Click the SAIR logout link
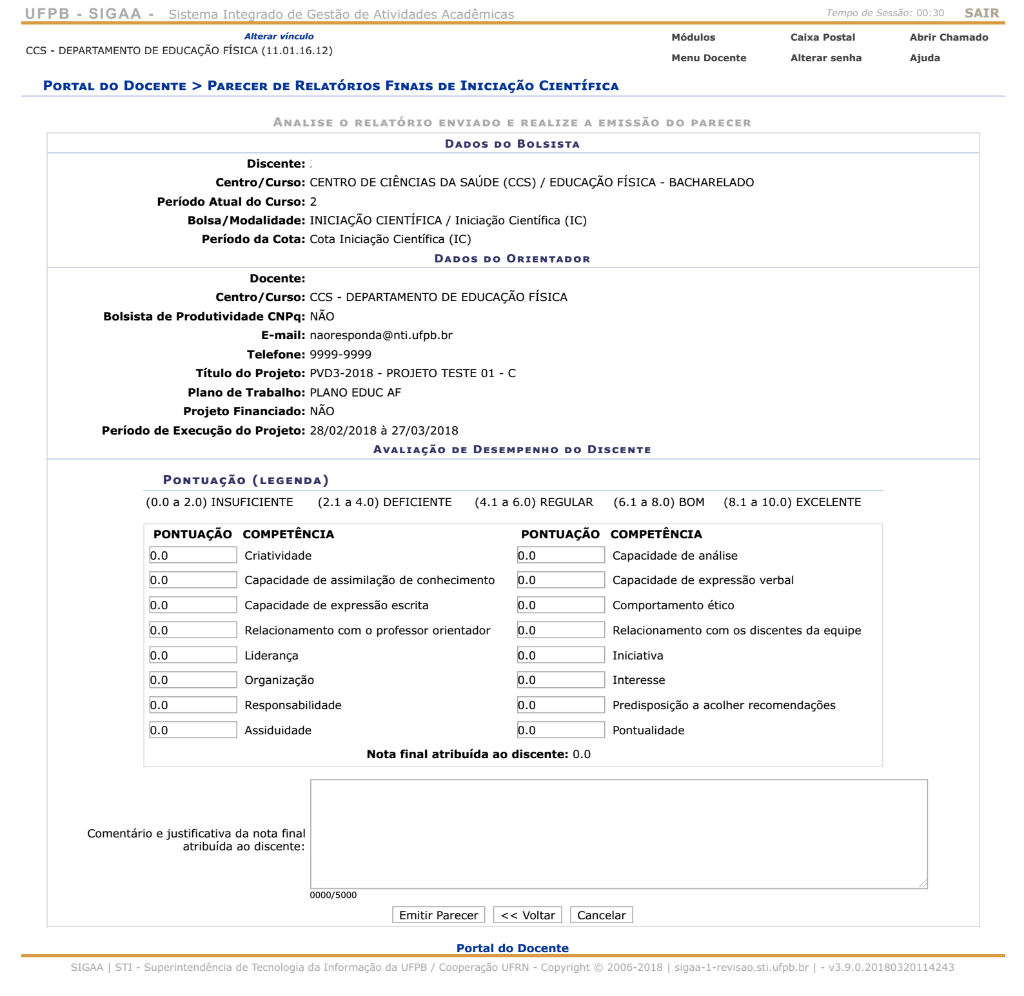The image size is (1024, 996). [980, 13]
